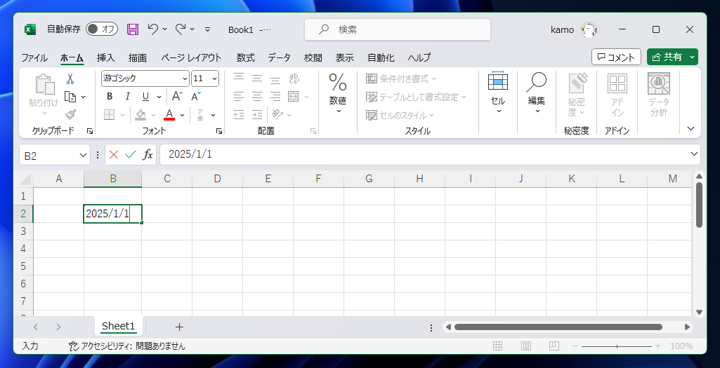Image resolution: width=720 pixels, height=368 pixels.
Task: Open the font name 游ゴシック dropdown
Action: pyautogui.click(x=185, y=79)
